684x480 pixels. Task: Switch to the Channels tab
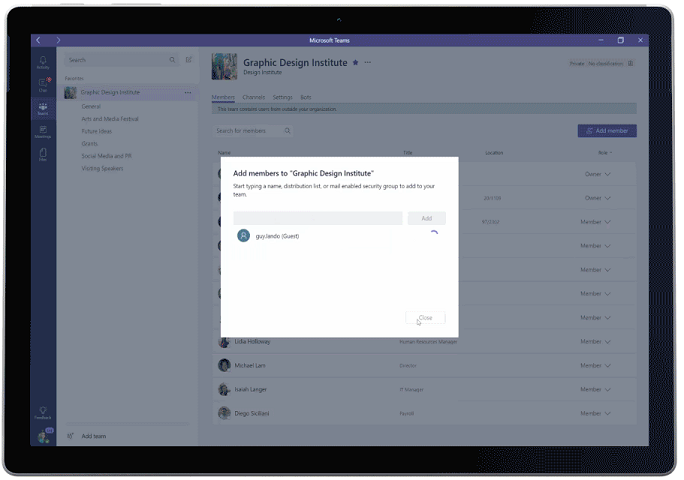click(253, 97)
